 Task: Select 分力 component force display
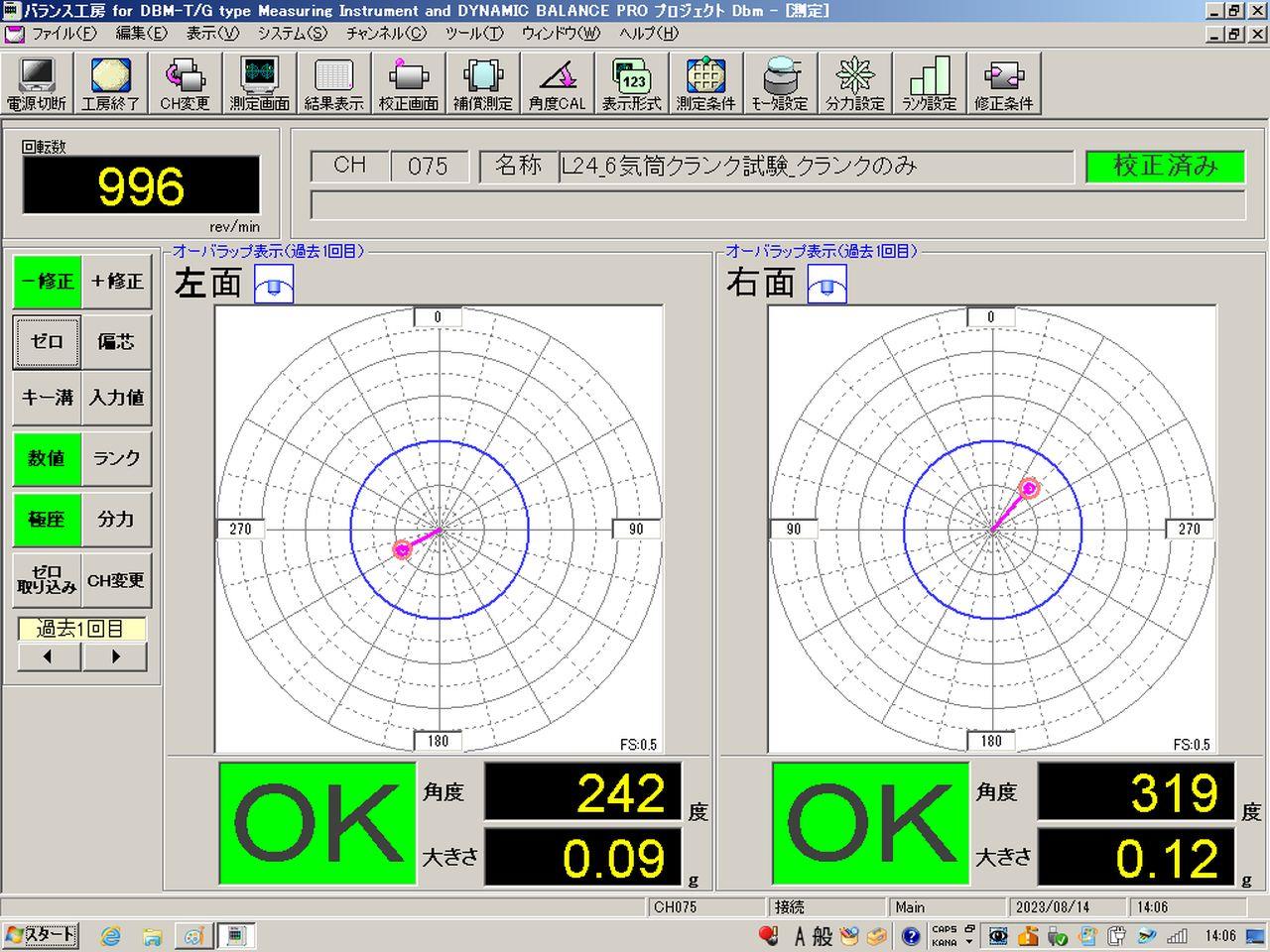pos(116,519)
